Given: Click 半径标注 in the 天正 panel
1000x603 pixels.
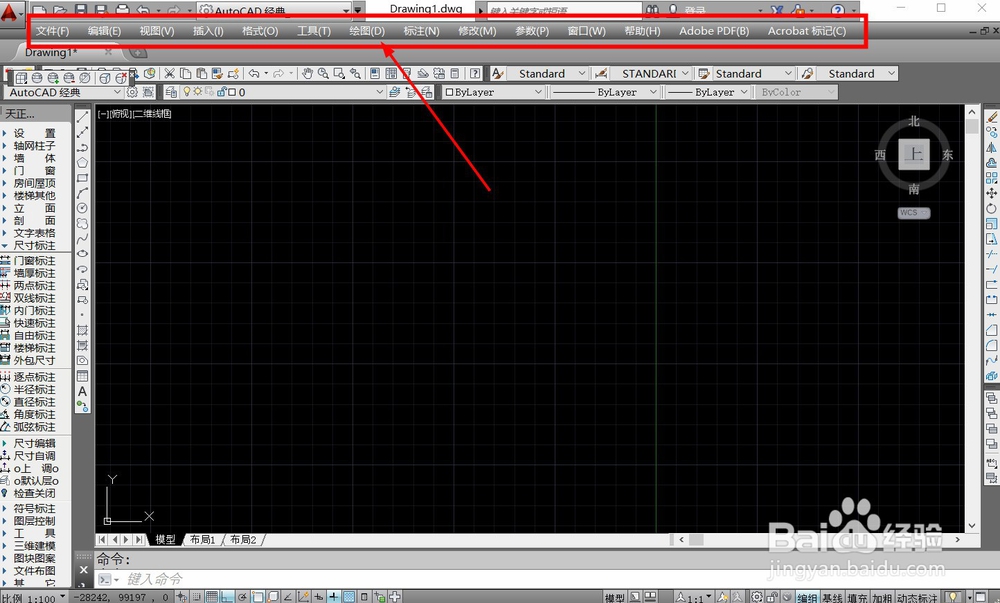Looking at the screenshot, I should (34, 389).
